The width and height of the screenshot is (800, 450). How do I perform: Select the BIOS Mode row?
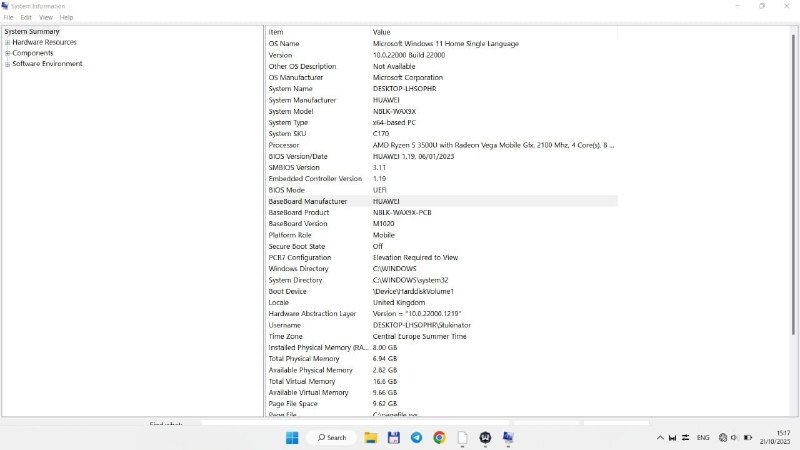click(x=442, y=190)
